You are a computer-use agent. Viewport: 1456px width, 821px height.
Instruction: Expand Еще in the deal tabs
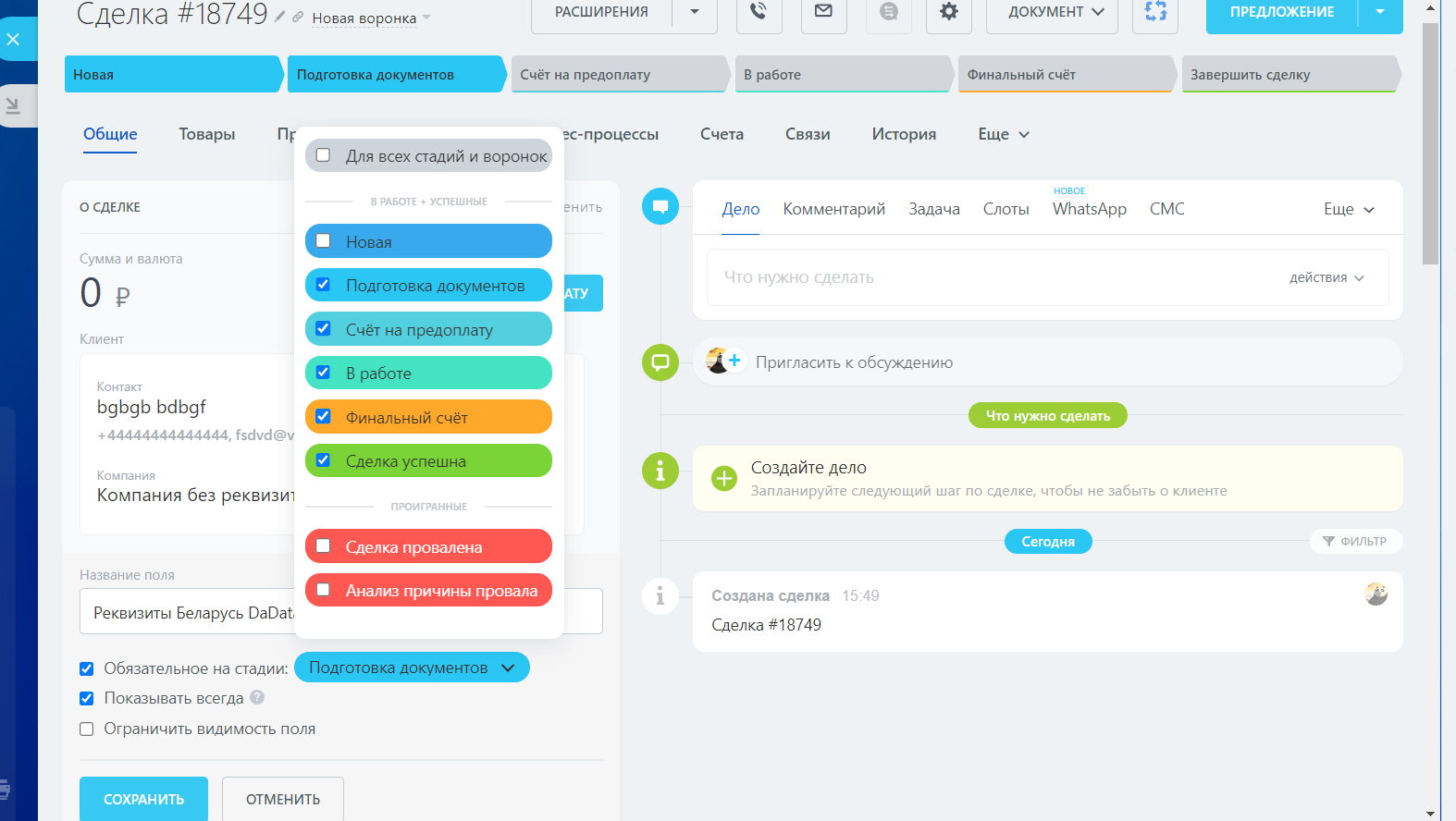(1004, 134)
